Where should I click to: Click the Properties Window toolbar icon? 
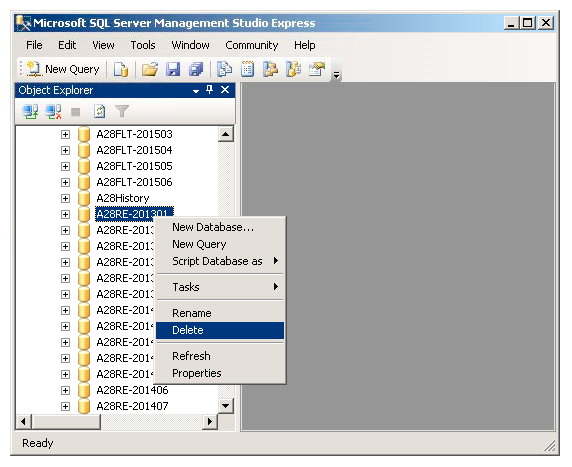[x=317, y=69]
